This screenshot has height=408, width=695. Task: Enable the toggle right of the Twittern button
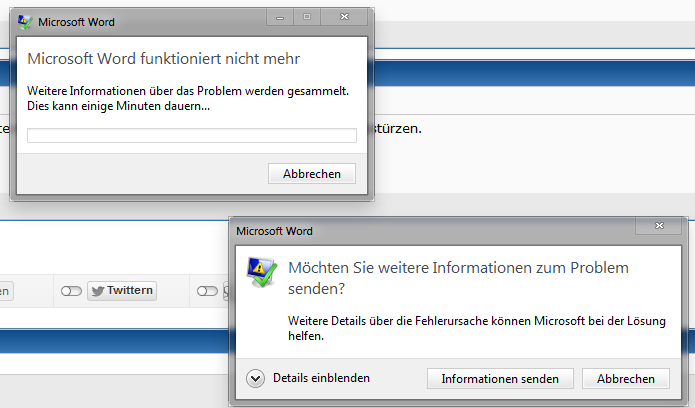pyautogui.click(x=207, y=291)
